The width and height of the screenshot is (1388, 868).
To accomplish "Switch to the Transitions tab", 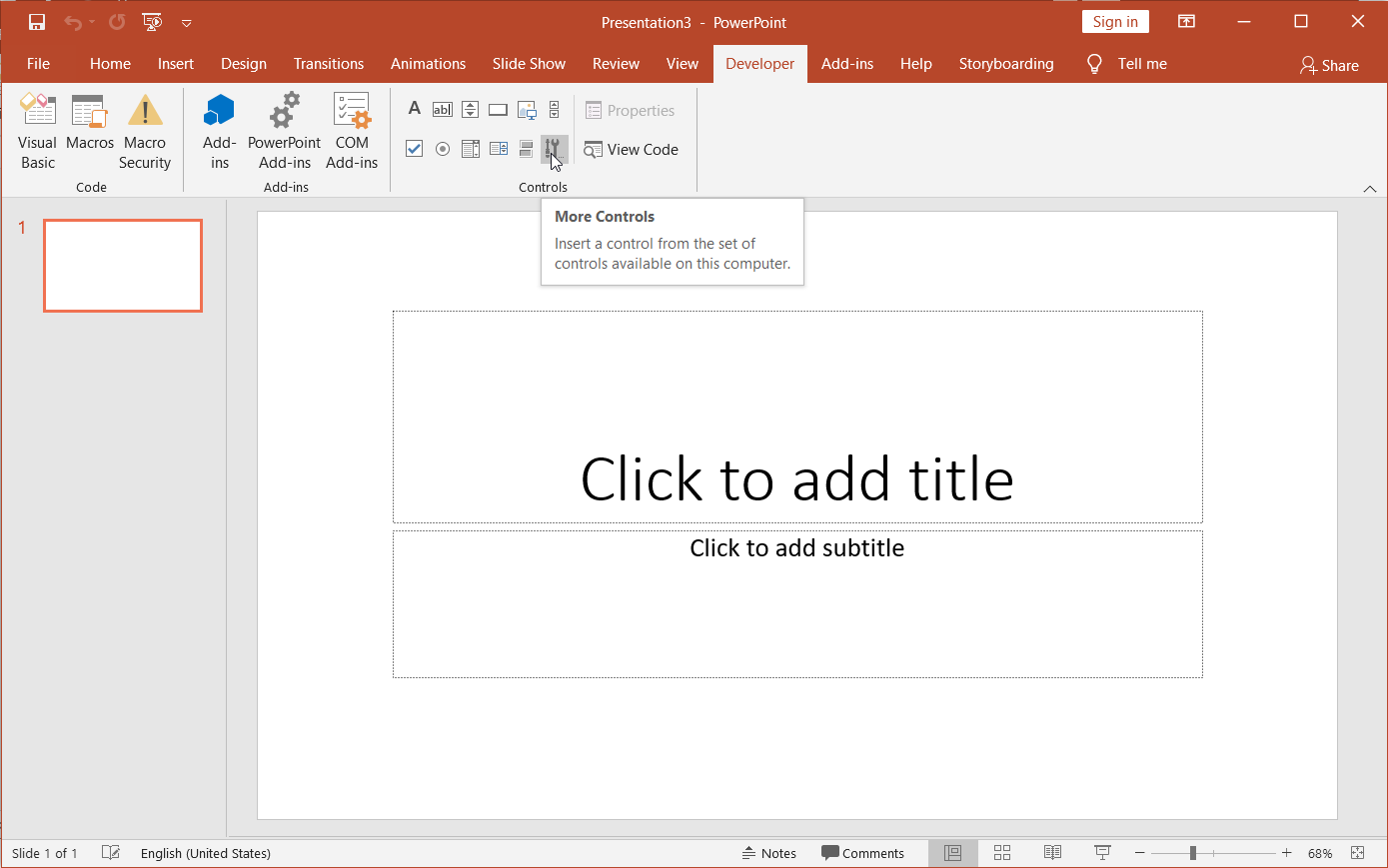I will tap(329, 64).
